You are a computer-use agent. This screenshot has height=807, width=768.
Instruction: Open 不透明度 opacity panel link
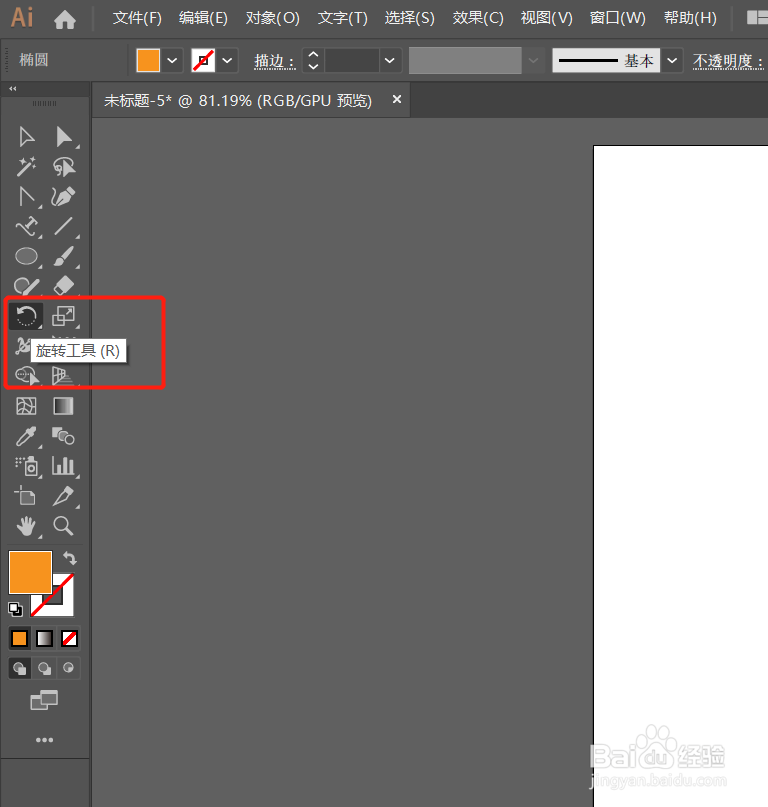727,62
